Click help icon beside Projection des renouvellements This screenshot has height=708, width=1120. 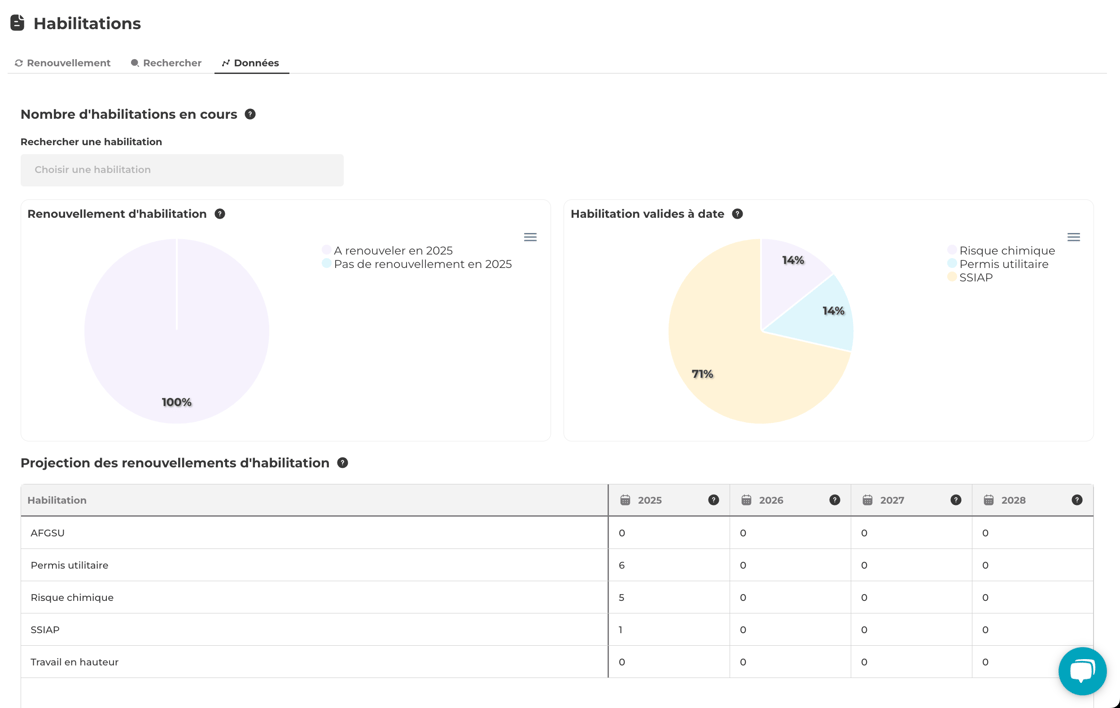pos(342,463)
